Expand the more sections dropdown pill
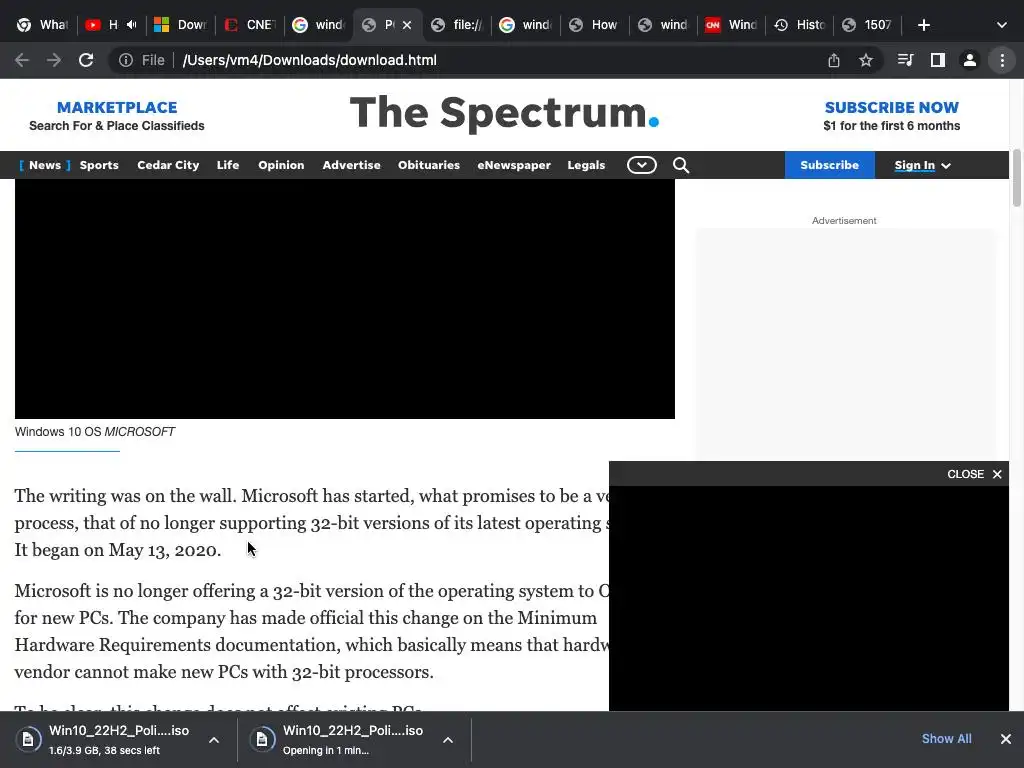 pyautogui.click(x=641, y=165)
